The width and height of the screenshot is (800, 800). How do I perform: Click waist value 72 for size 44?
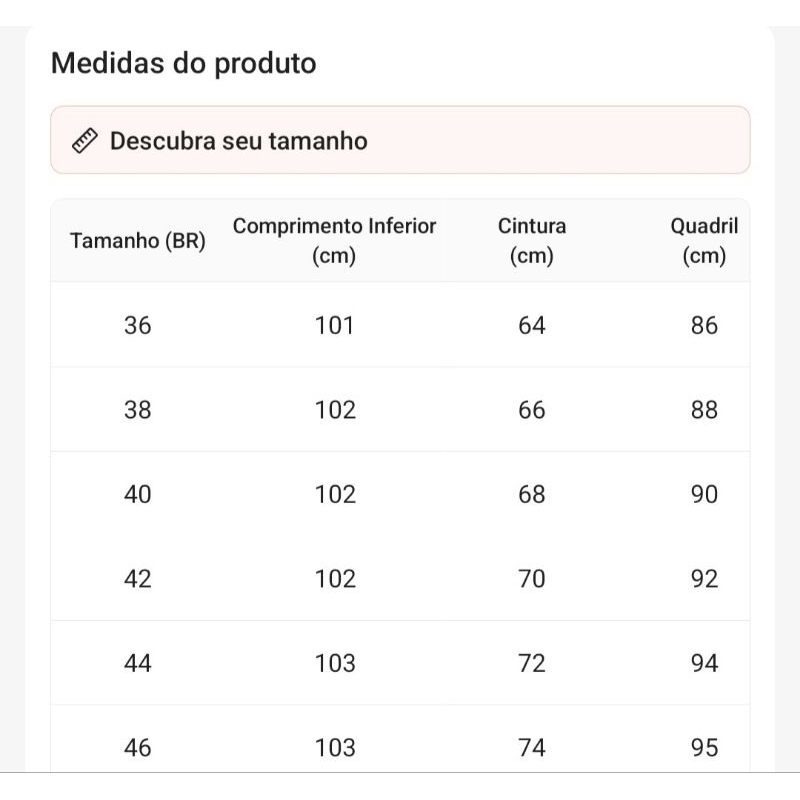point(532,663)
